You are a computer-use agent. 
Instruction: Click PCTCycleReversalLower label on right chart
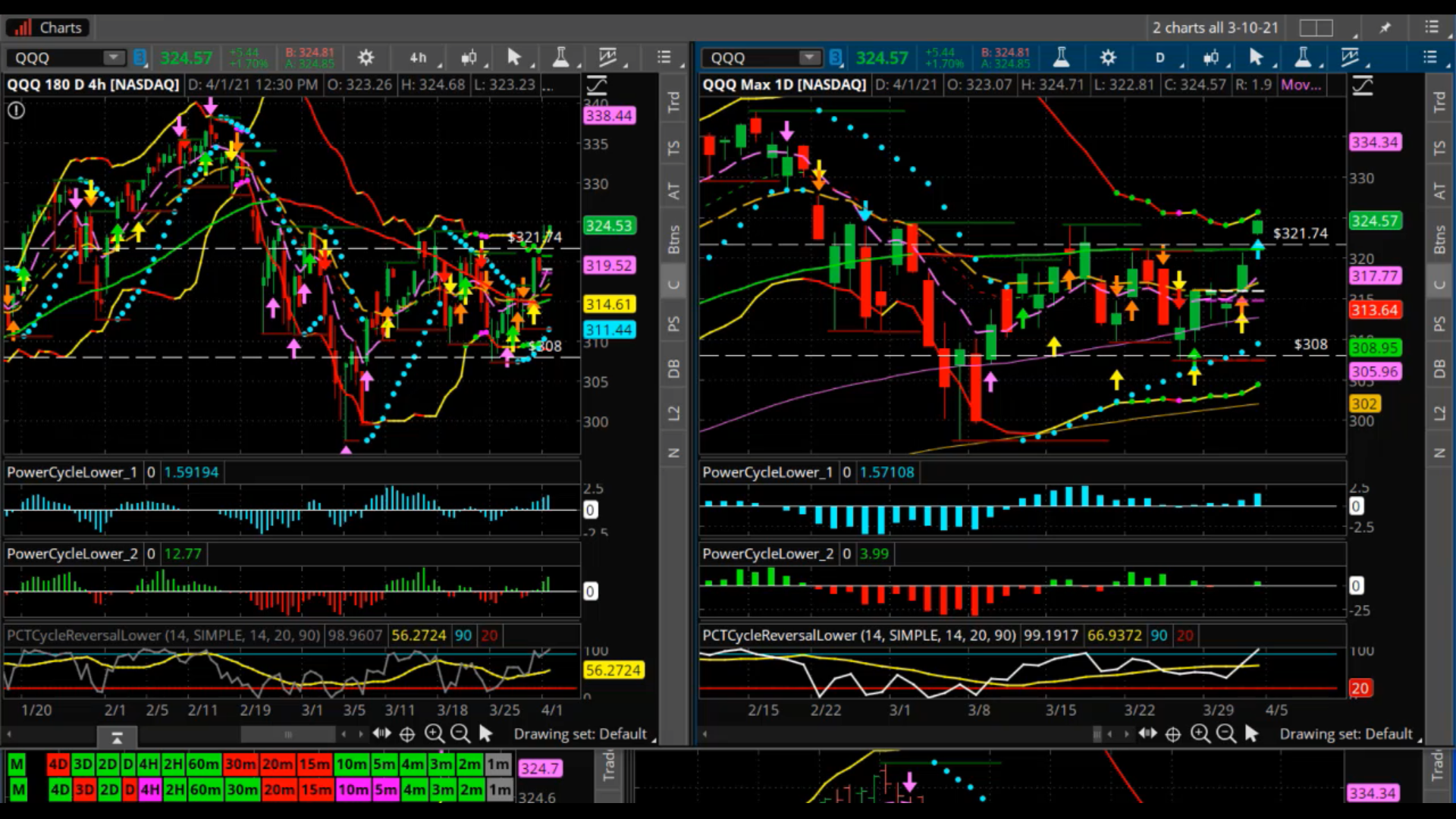pyautogui.click(x=859, y=635)
